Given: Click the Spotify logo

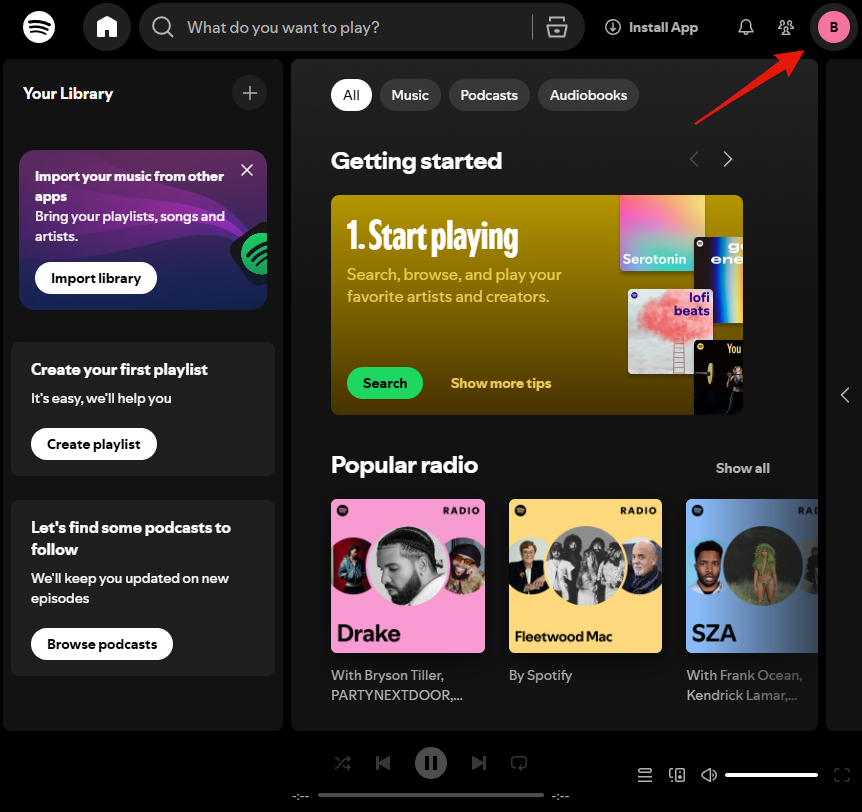Looking at the screenshot, I should (x=39, y=27).
